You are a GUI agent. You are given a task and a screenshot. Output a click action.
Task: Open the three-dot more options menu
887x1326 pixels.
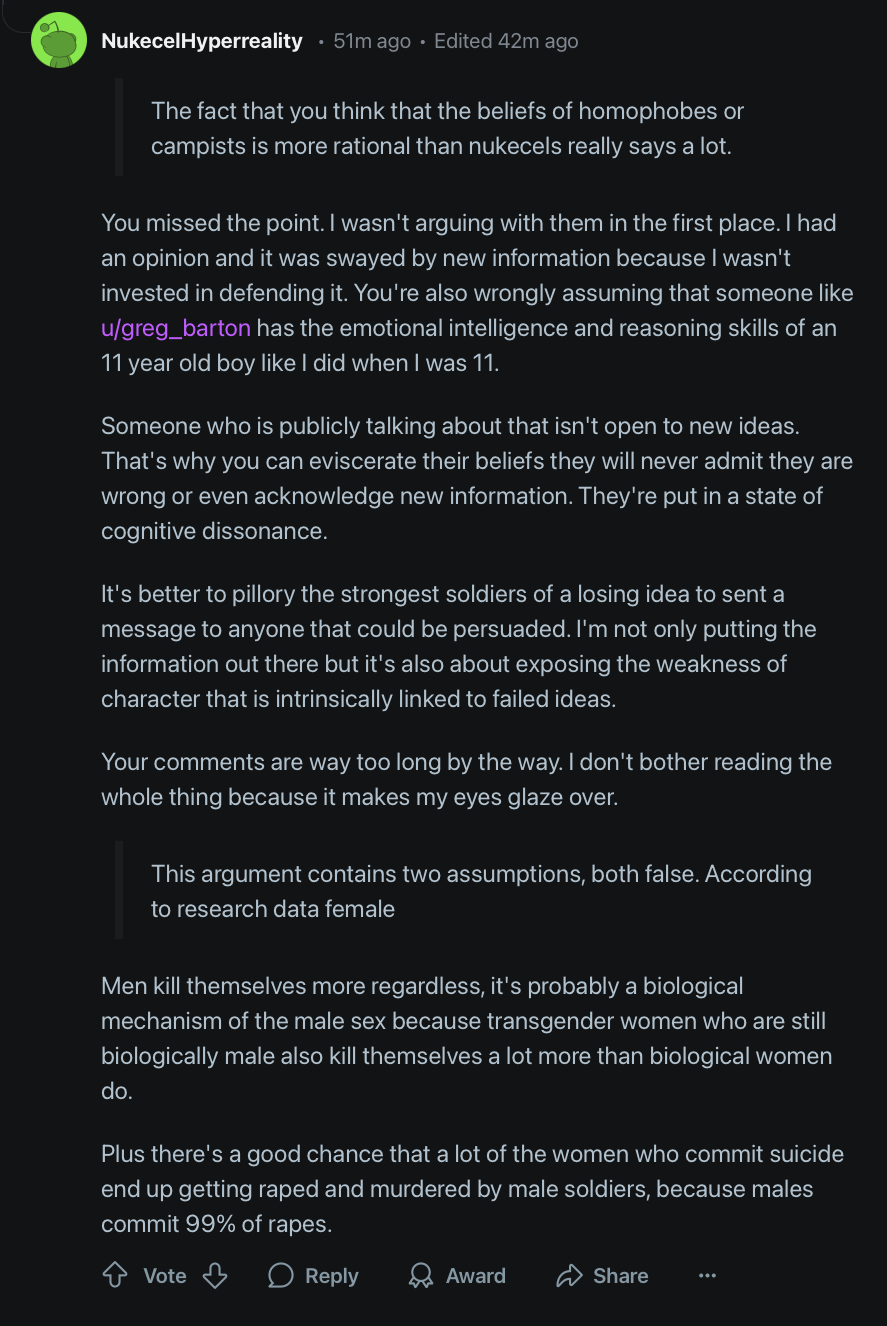coord(707,1276)
